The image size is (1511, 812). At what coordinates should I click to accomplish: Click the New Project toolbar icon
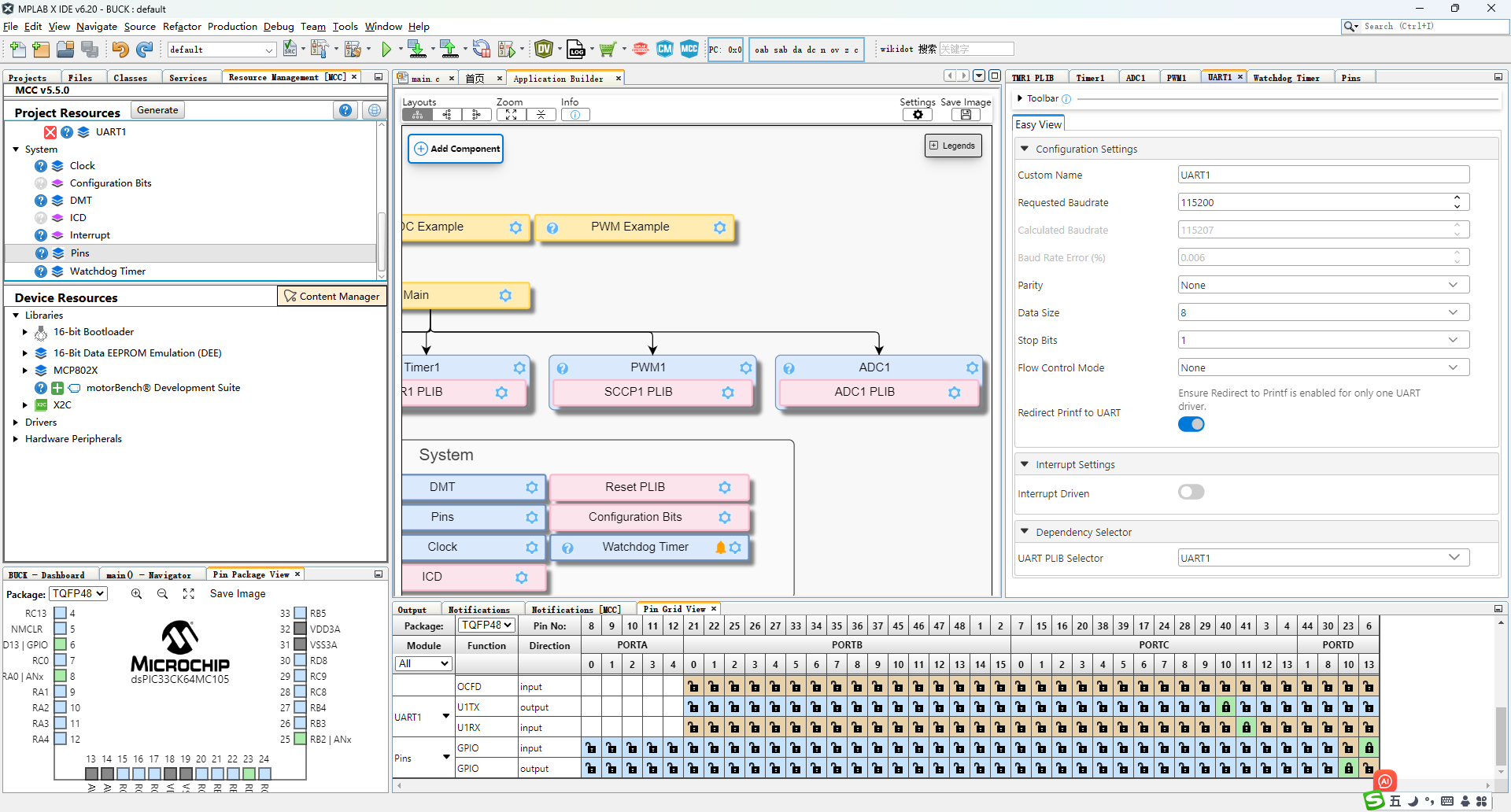[x=42, y=49]
